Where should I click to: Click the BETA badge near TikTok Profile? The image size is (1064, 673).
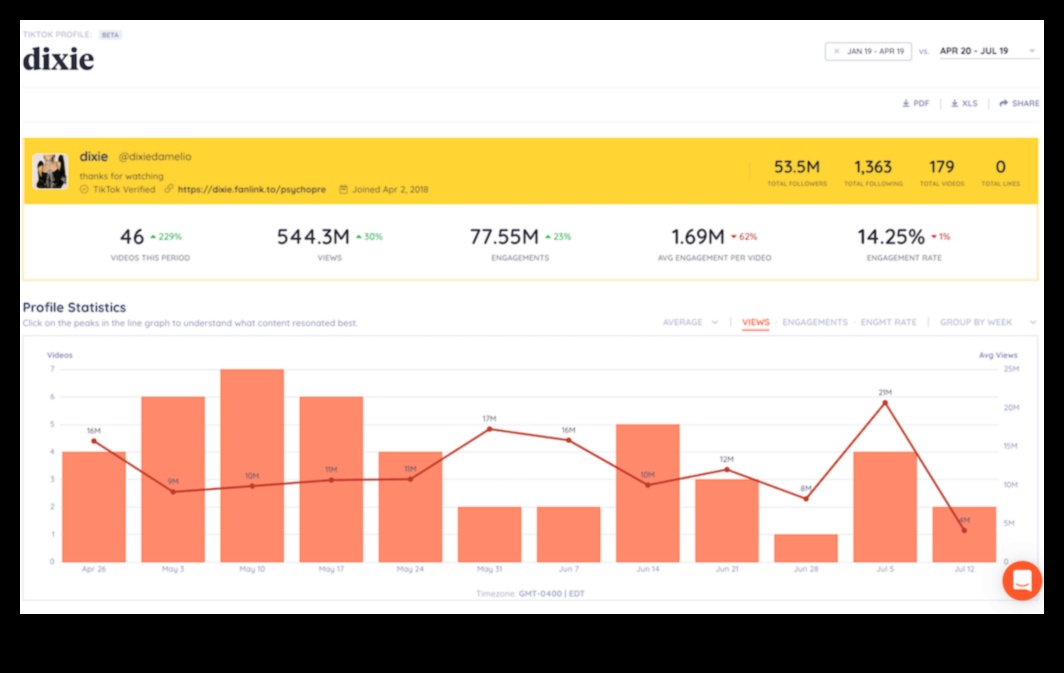[110, 33]
